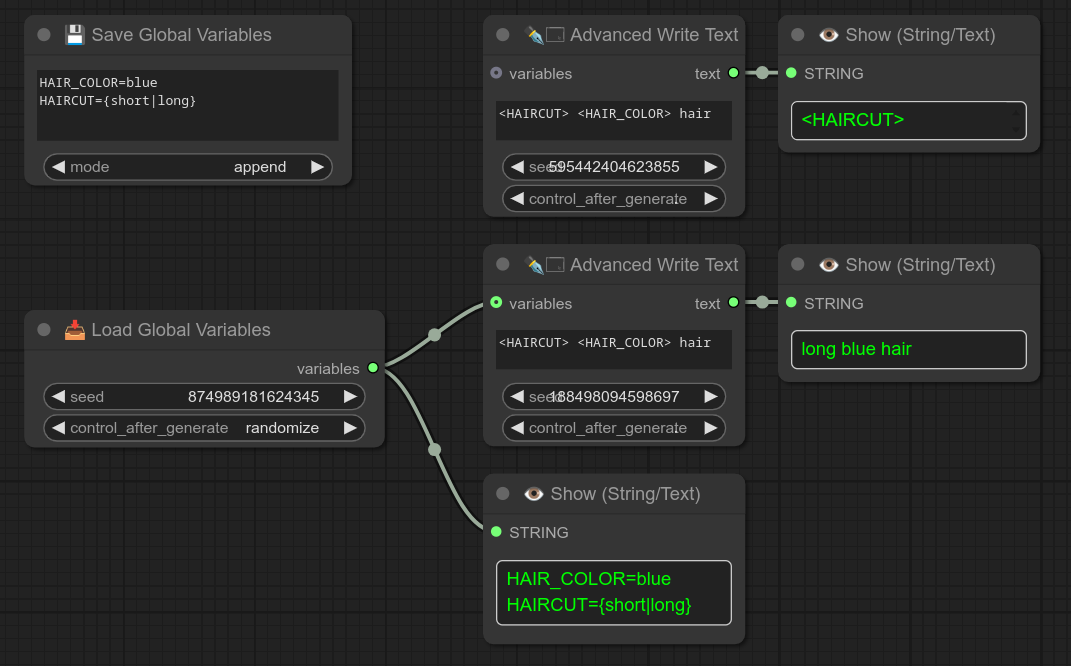Switch mode to next value after append
This screenshot has height=666, width=1071.
point(317,167)
